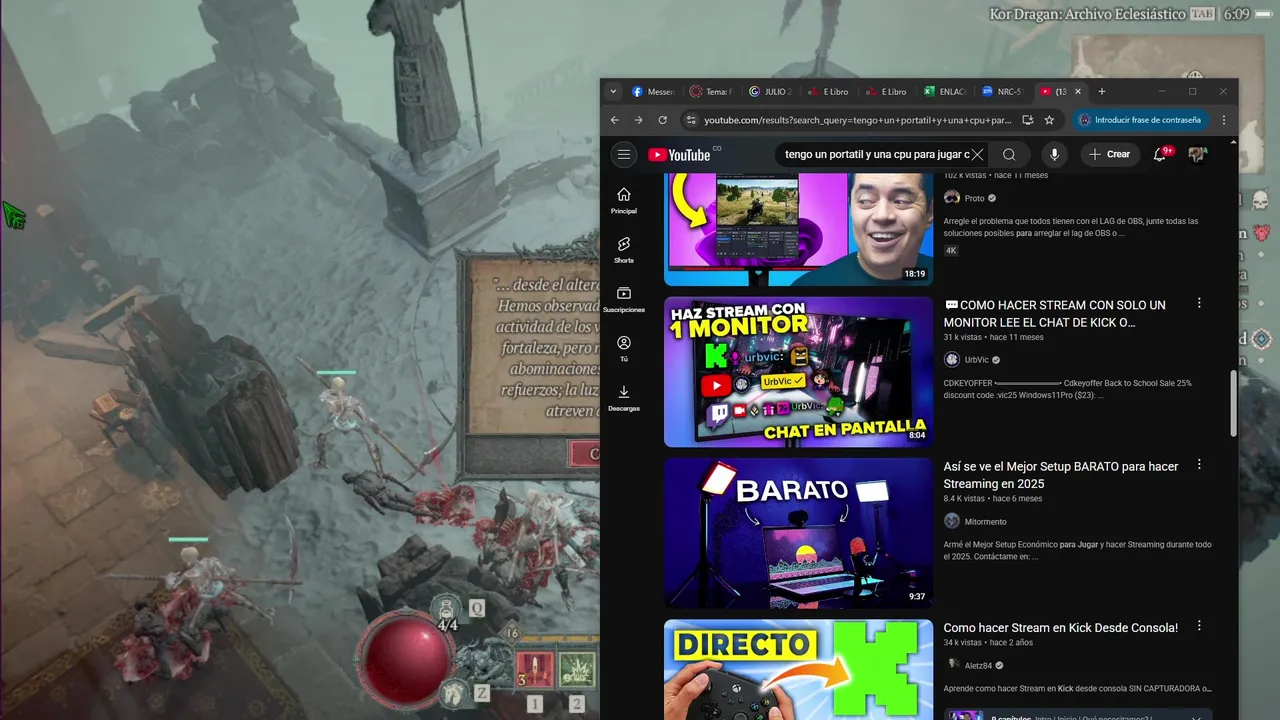Open the UrbVic channel link

click(x=977, y=360)
